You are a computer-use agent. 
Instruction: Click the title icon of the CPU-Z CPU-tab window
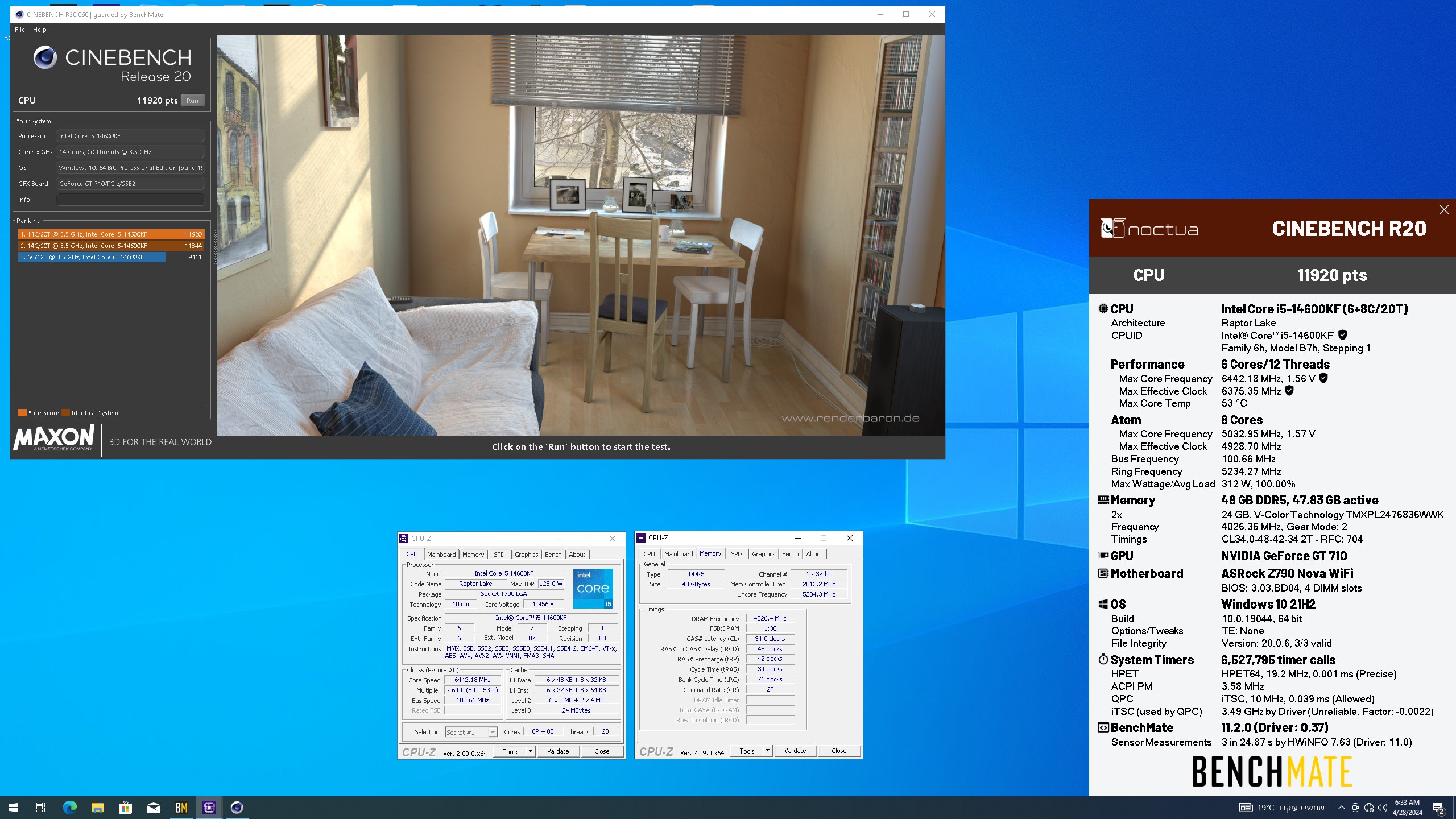(404, 539)
